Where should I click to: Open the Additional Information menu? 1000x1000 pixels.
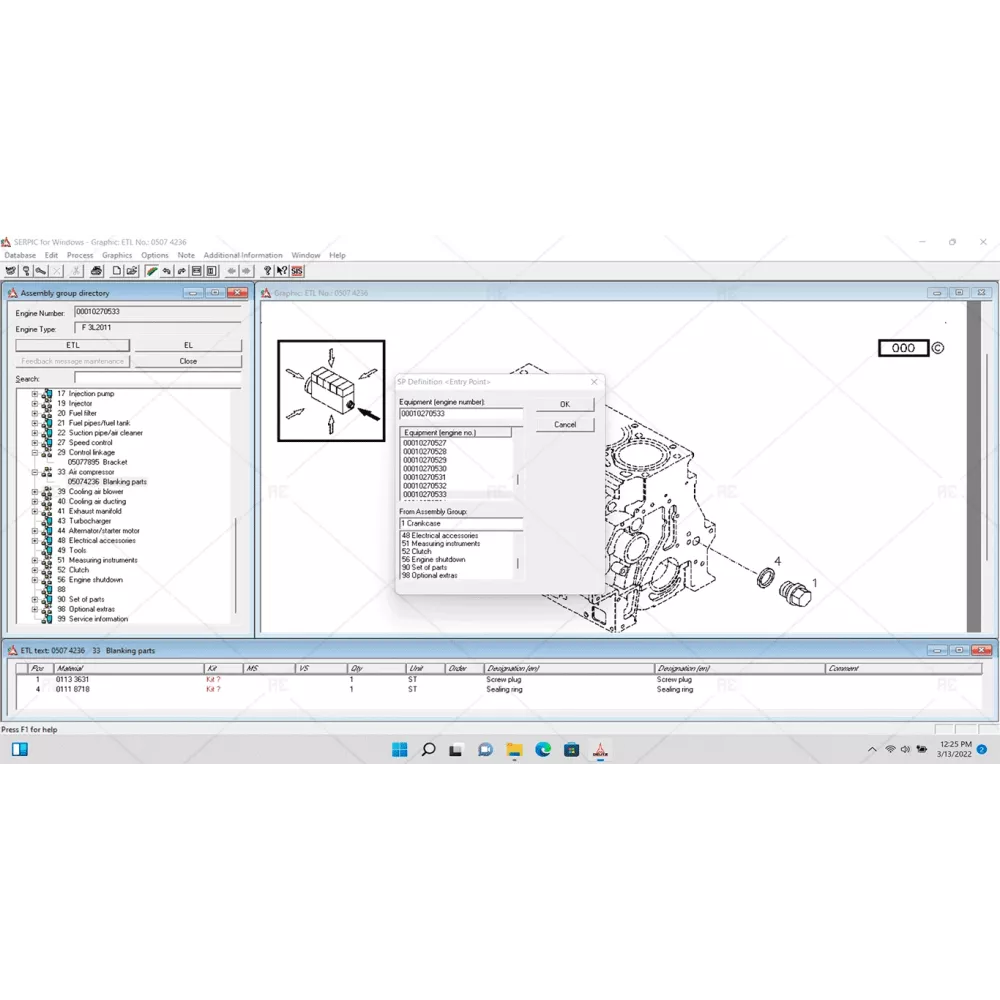243,256
